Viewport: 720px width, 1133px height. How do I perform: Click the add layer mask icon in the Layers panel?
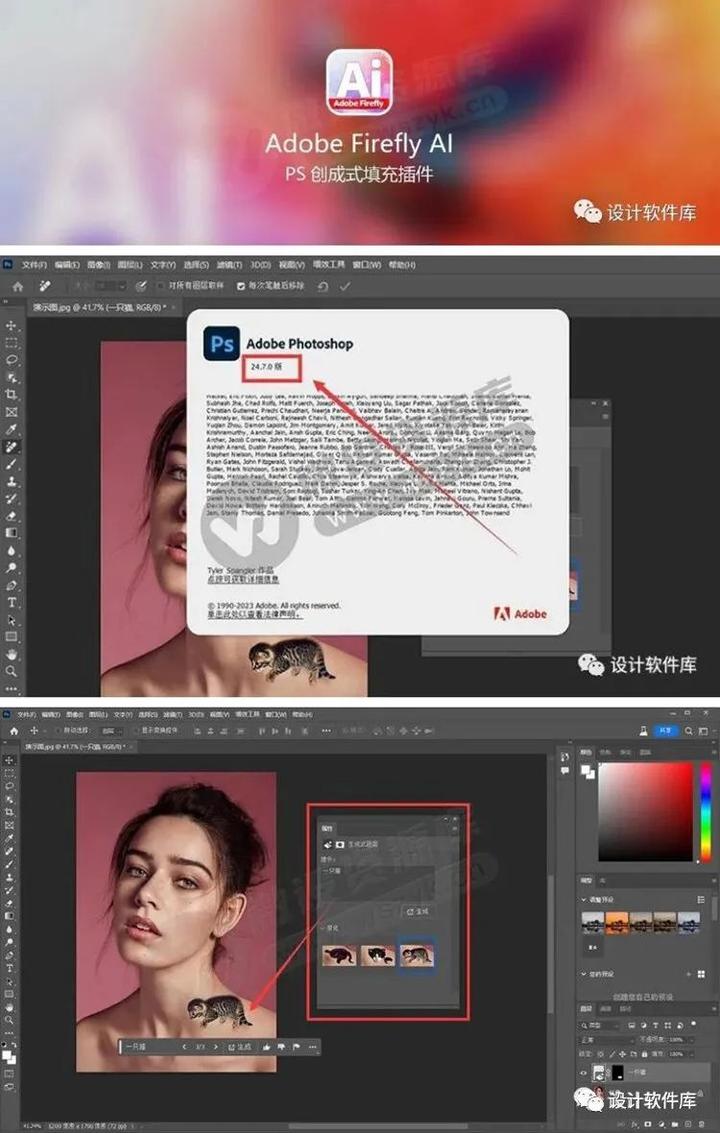648,1124
